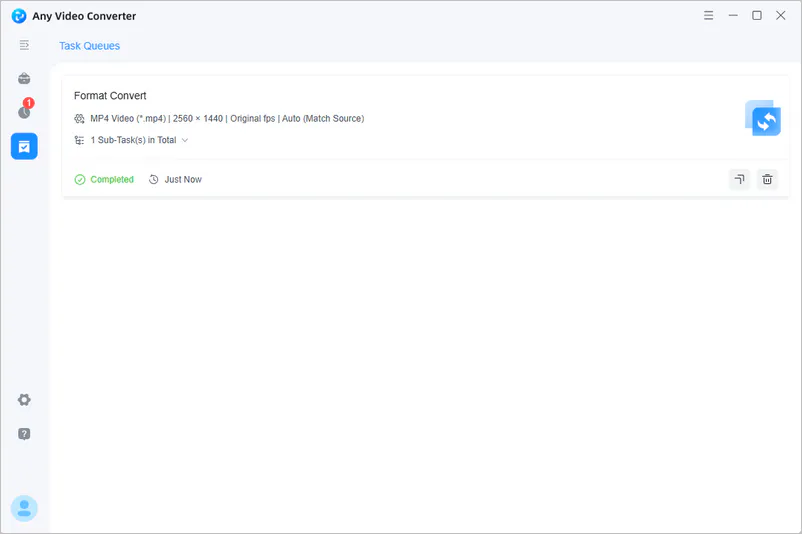Maximize the Any Video Converter window
Screen dimensions: 802x534
(757, 15)
